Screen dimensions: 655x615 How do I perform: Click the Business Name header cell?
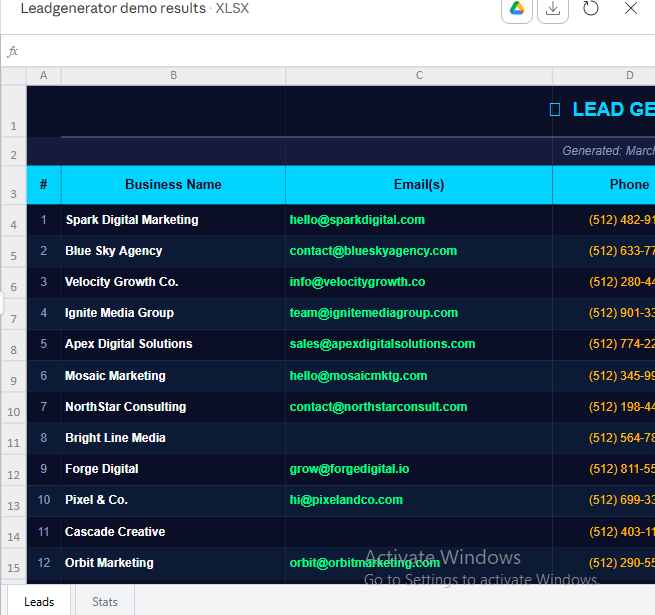click(x=173, y=185)
